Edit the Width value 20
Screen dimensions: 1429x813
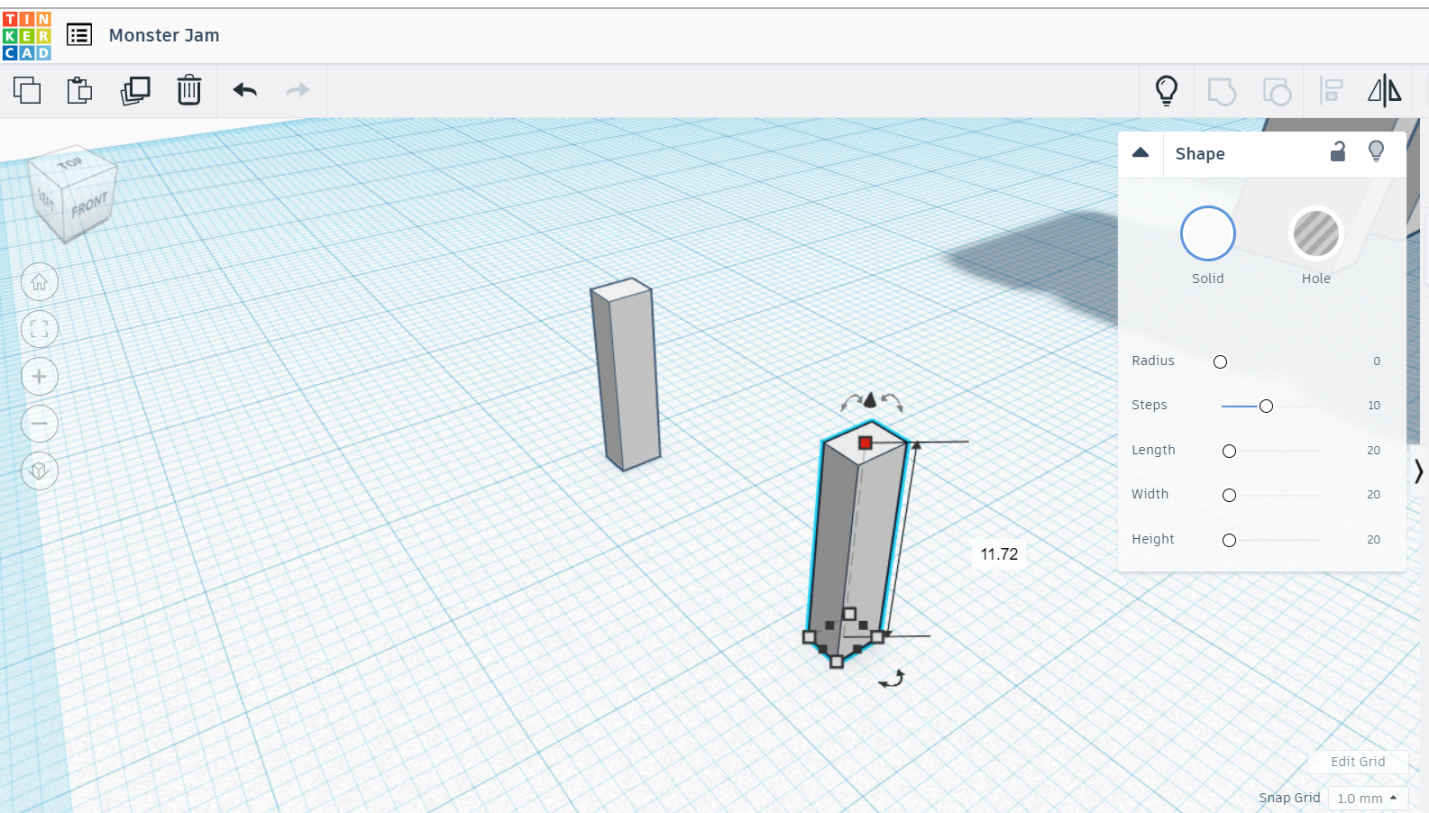(1374, 494)
